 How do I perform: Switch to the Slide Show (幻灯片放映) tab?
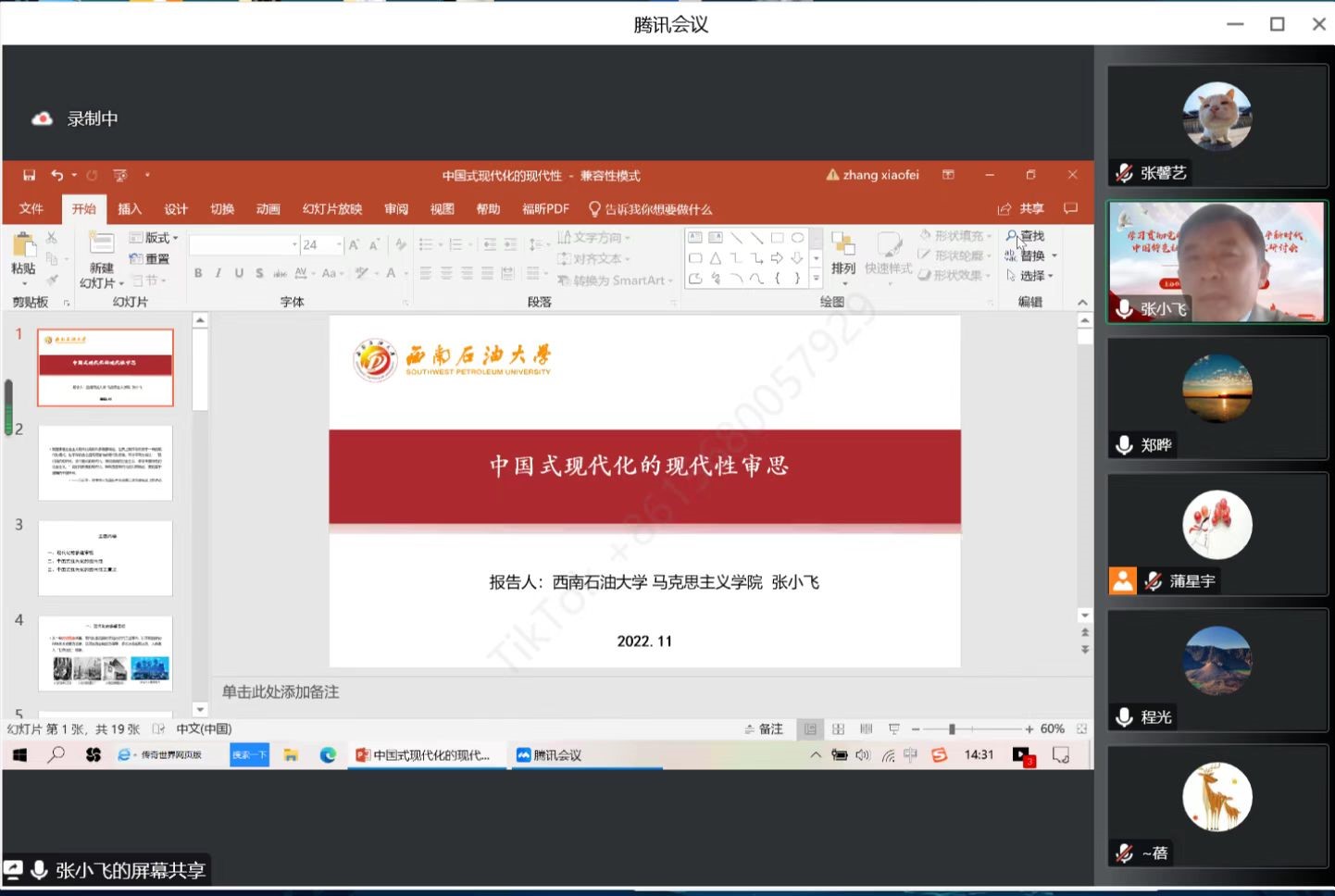(x=331, y=209)
